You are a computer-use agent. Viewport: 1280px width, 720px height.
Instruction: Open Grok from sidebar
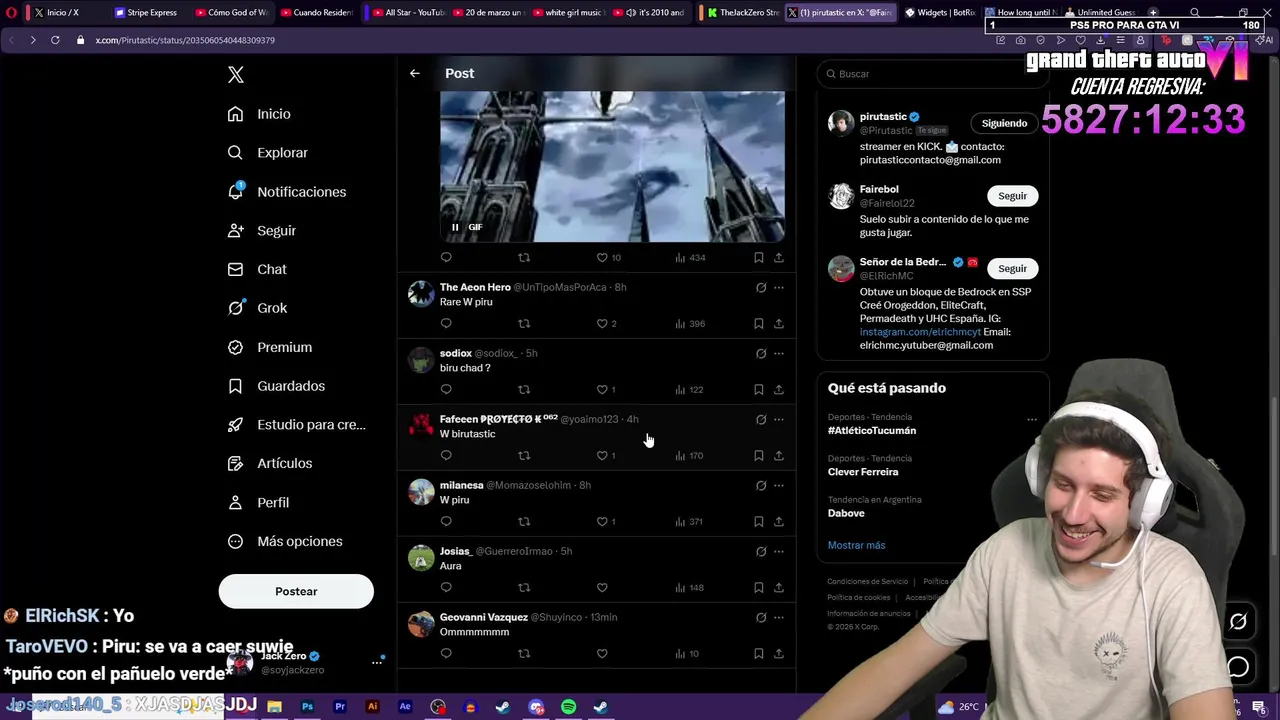257,308
